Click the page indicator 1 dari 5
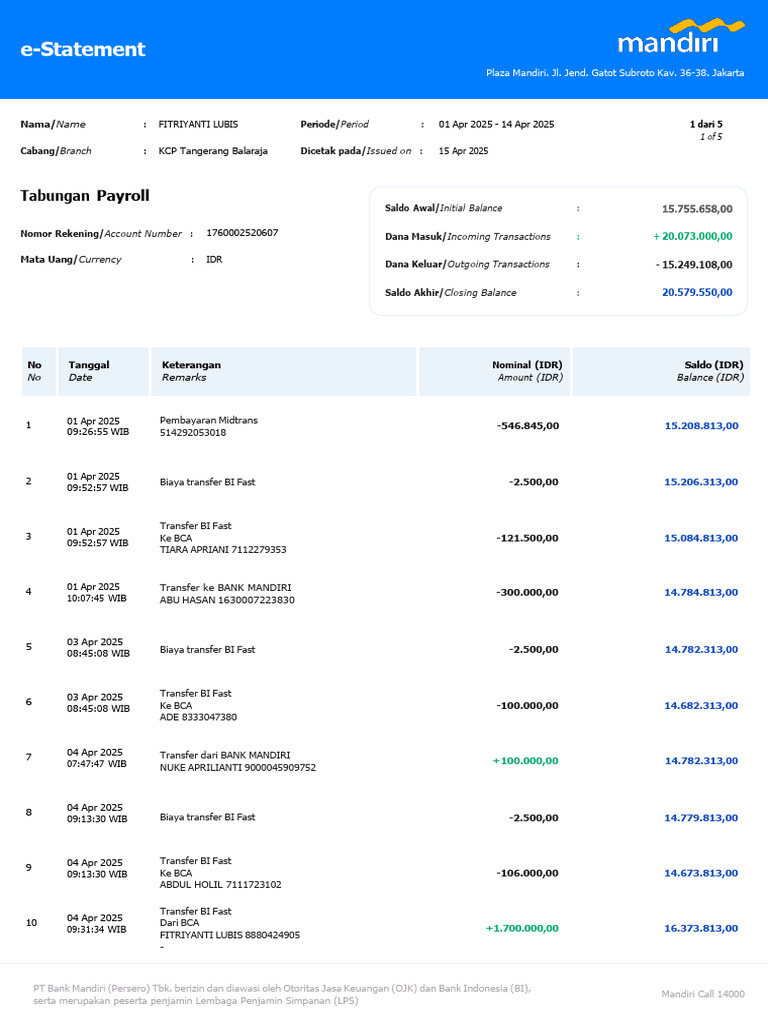The image size is (768, 1024). tap(706, 124)
